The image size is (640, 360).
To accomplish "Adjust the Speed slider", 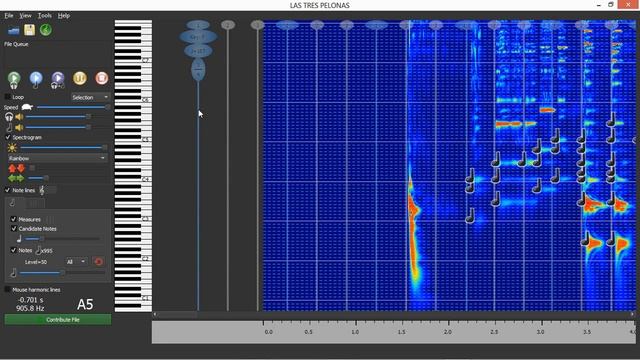I will click(x=73, y=107).
